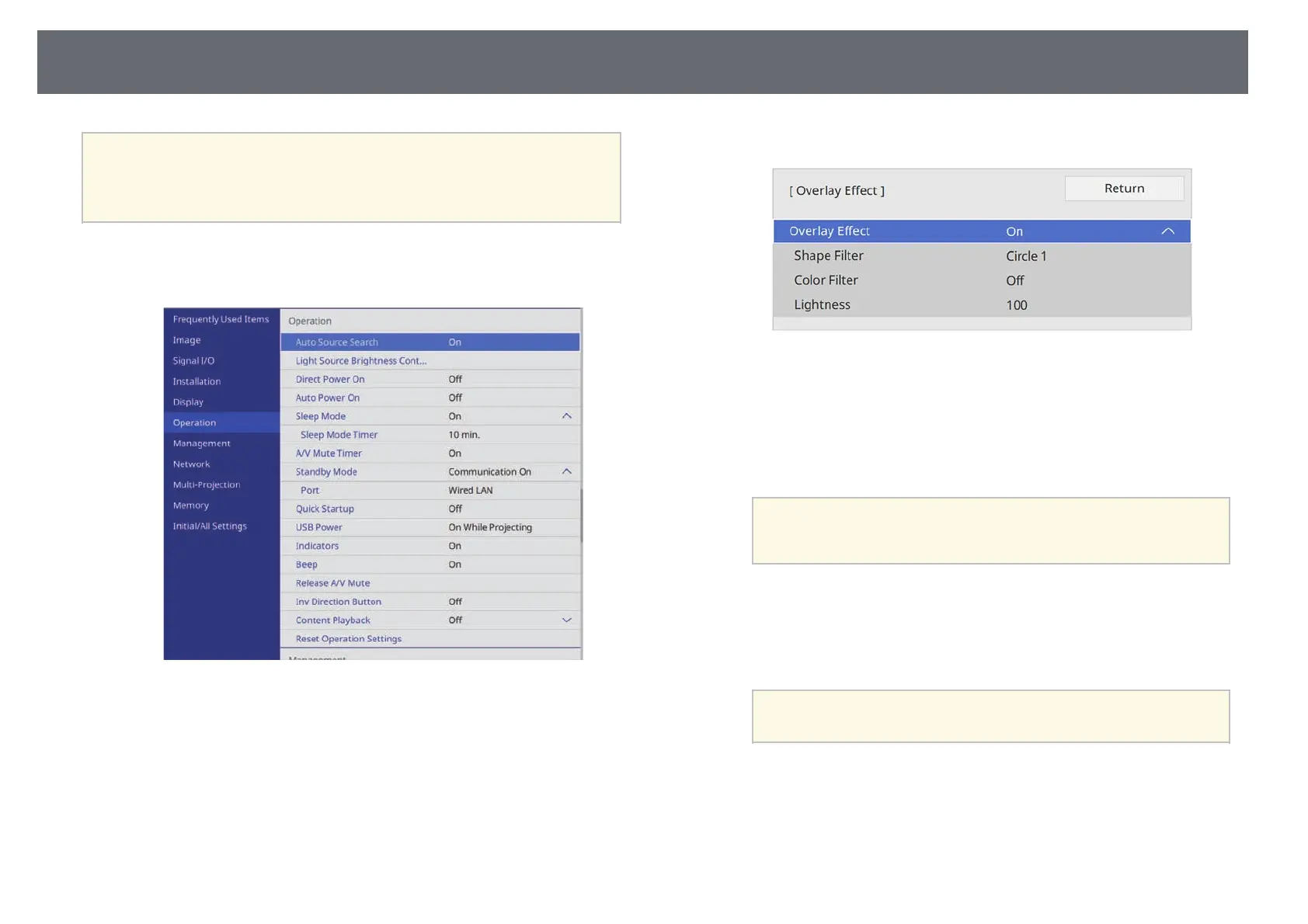Click the Operation header text
Screen dimensions: 1308x924
[310, 321]
